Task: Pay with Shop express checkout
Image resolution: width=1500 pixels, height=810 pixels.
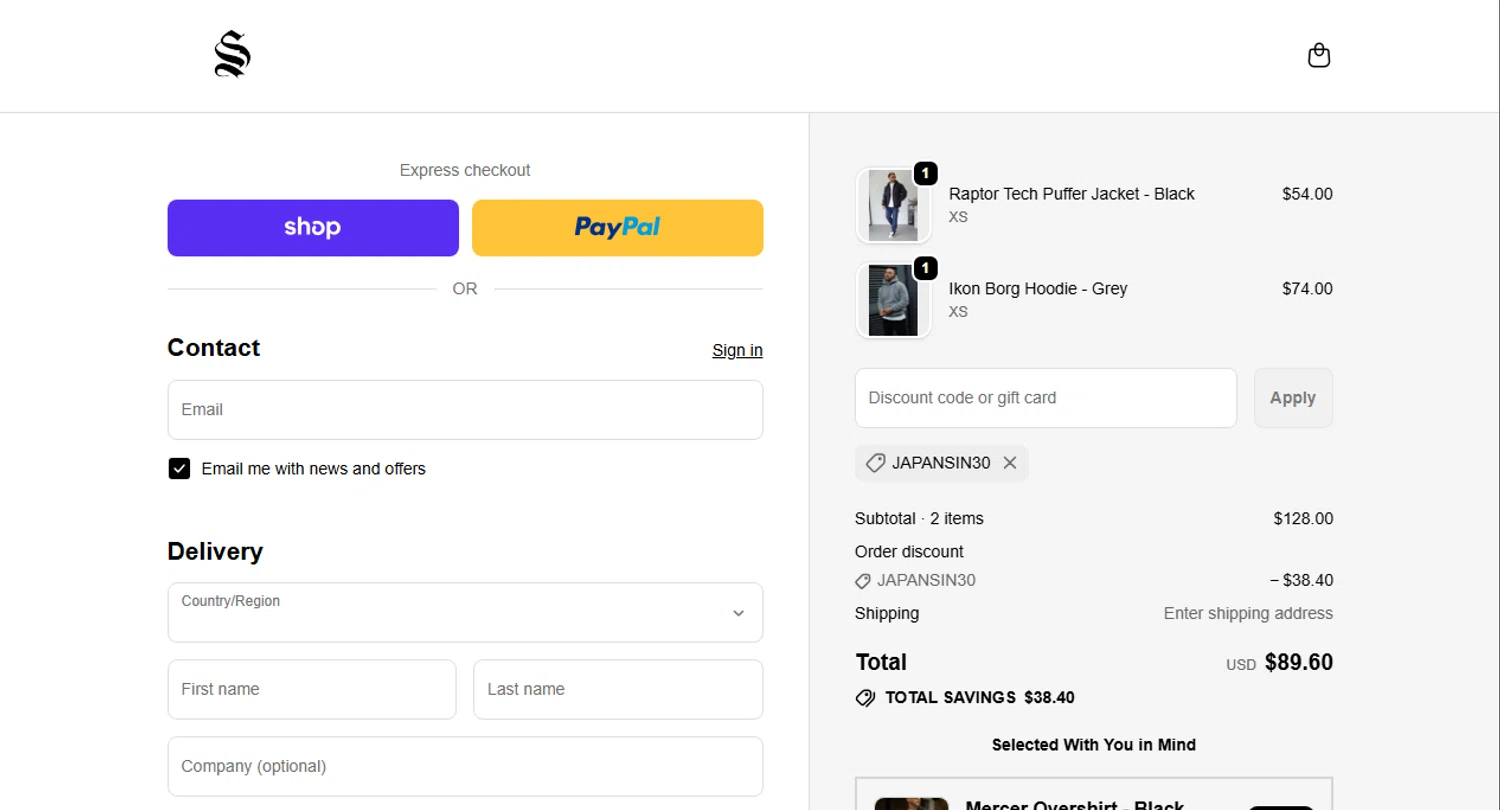Action: click(x=313, y=228)
